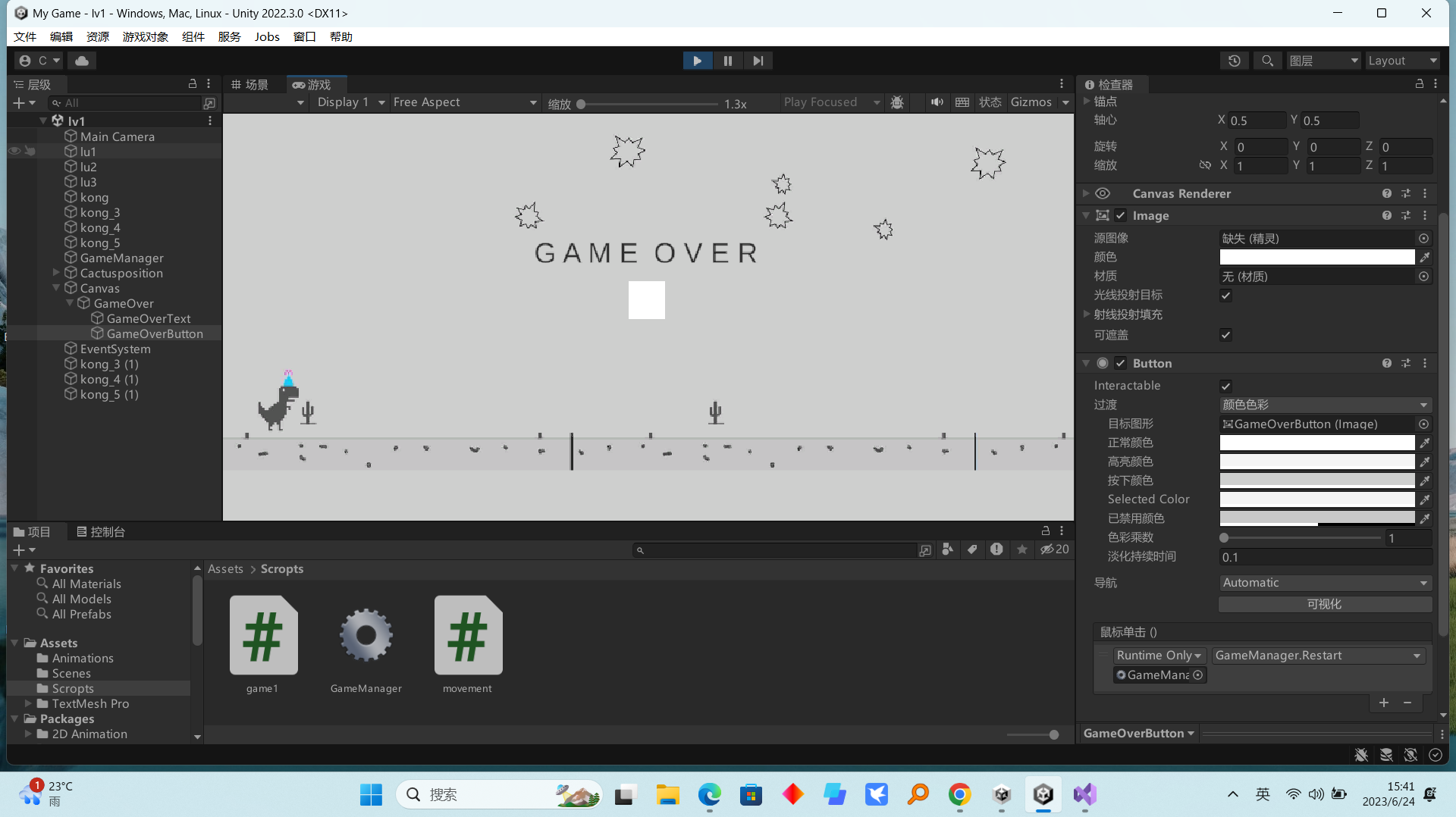
Task: Open the 组件 menu
Action: tap(193, 36)
